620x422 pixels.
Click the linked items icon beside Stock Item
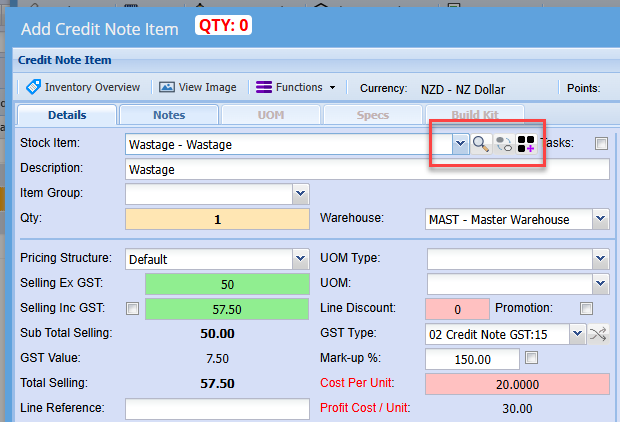tap(503, 144)
